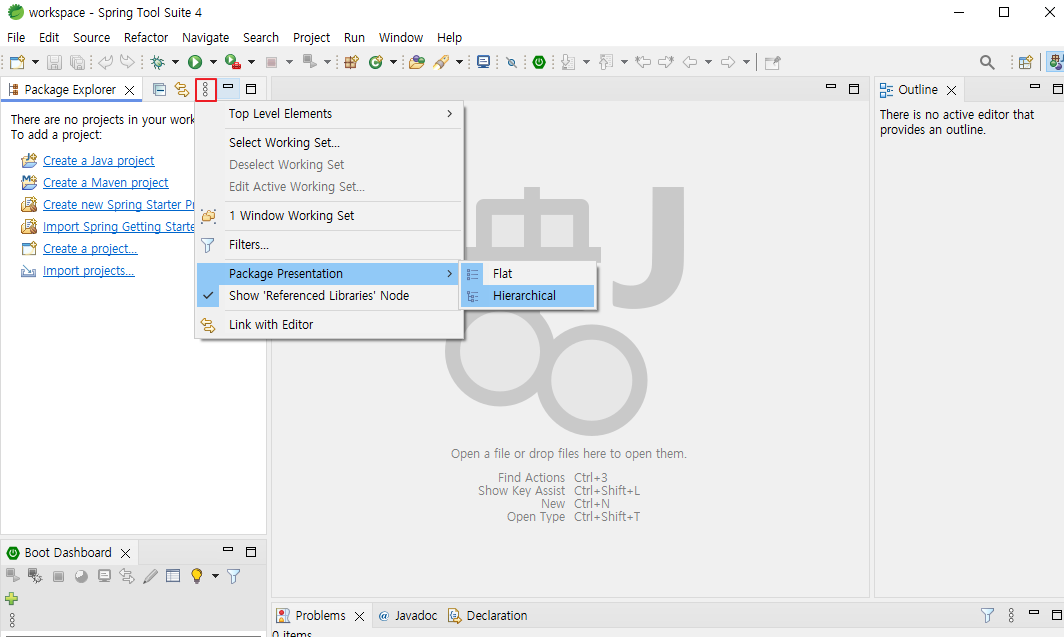The width and height of the screenshot is (1064, 637).
Task: Open the Debug dropdown arrow
Action: tap(175, 62)
